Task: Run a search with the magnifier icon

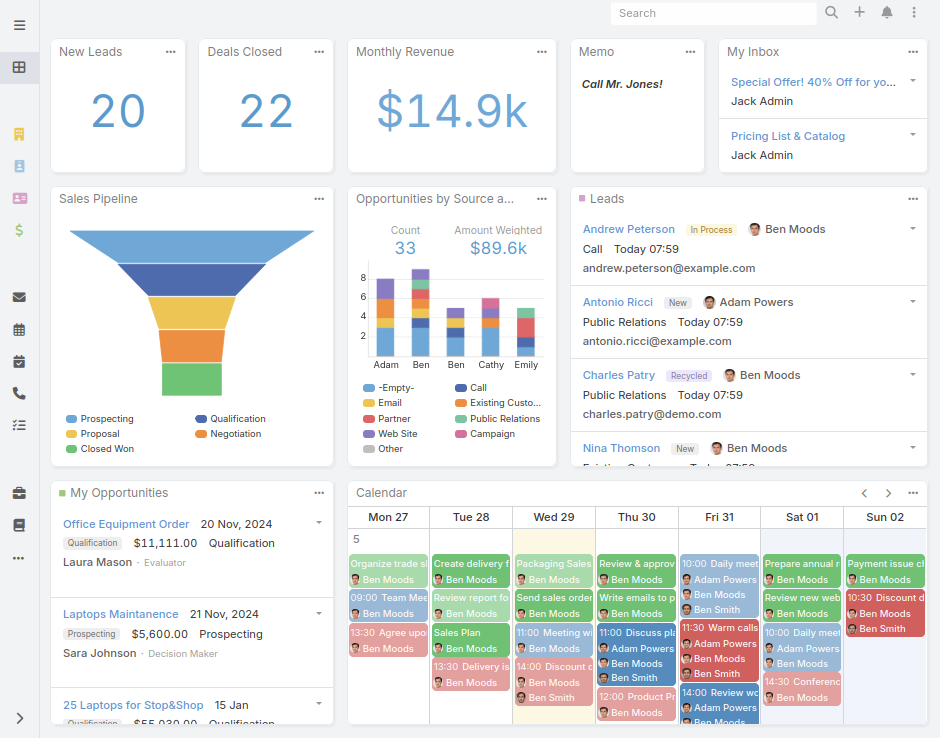Action: [x=831, y=13]
